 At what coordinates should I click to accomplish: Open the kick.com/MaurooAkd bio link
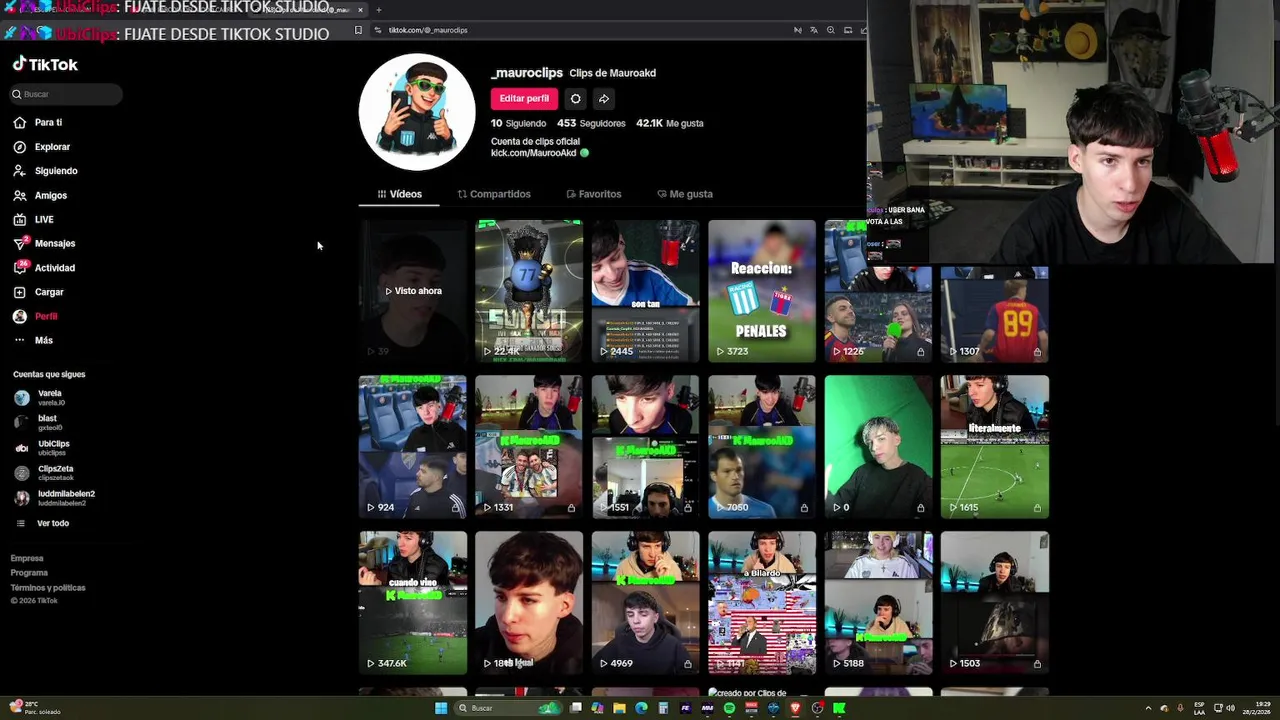[x=533, y=153]
